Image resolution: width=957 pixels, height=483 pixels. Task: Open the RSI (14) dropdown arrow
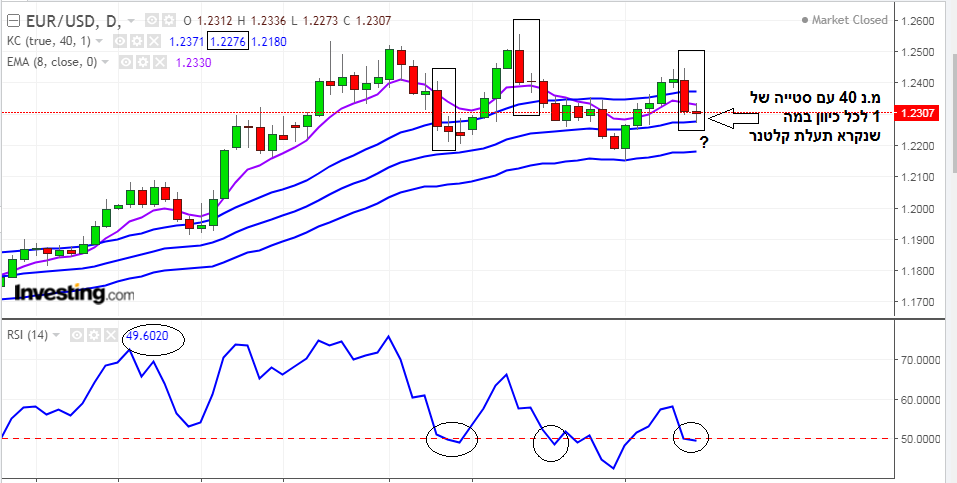57,335
